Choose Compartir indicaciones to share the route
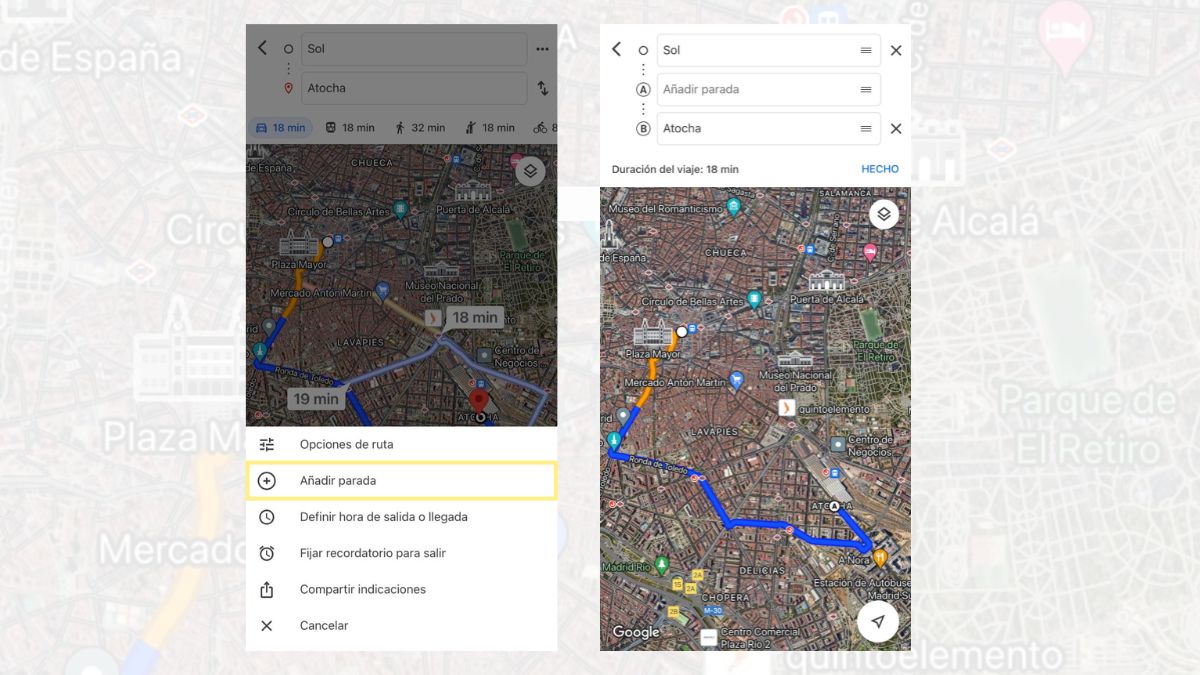This screenshot has height=675, width=1200. point(362,589)
